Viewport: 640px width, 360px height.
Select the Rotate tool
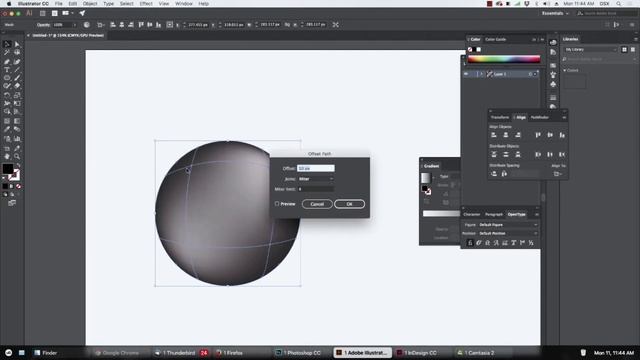pos(7,95)
